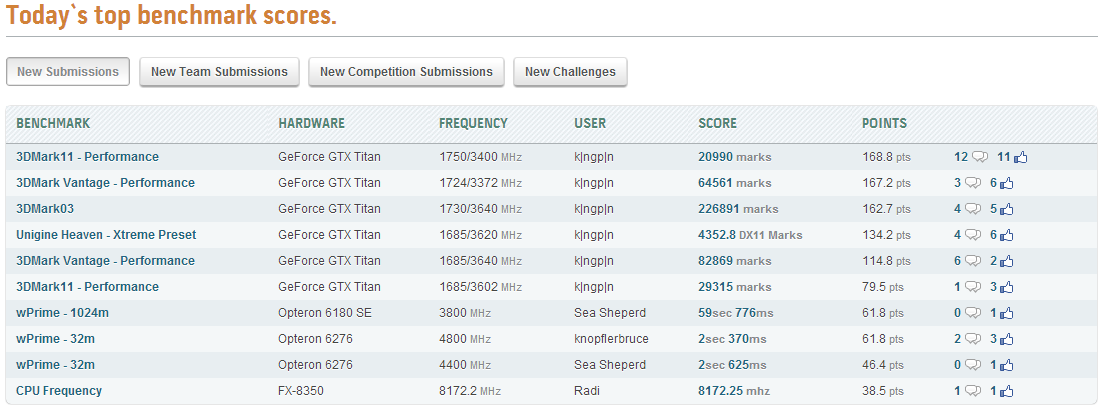Click thumbs-up on 29315 marks row
This screenshot has height=410, width=1103.
pyautogui.click(x=1007, y=288)
